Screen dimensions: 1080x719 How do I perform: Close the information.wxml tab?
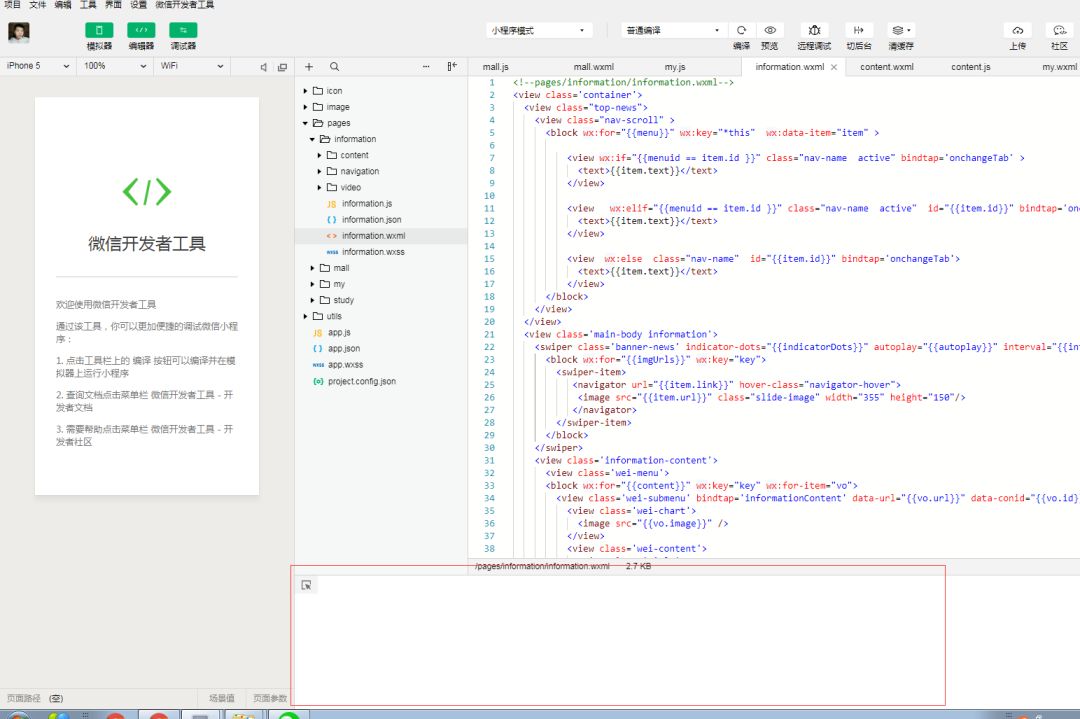pos(834,67)
